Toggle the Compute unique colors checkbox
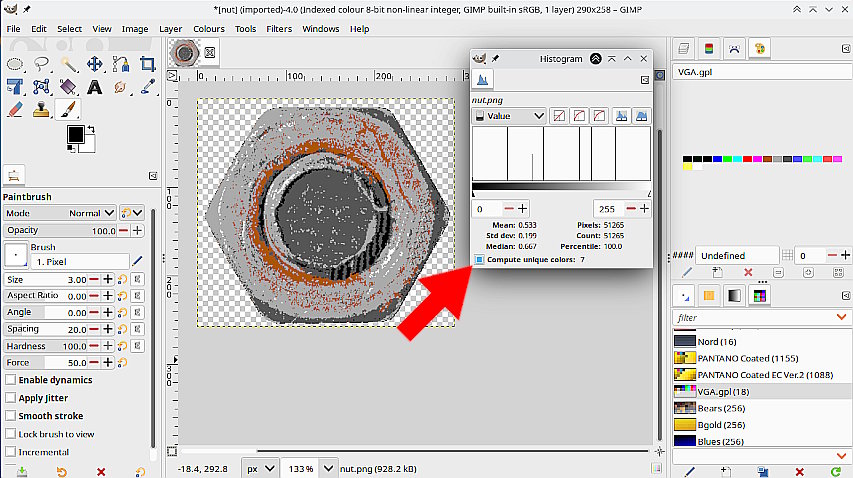The height and width of the screenshot is (478, 853). (479, 259)
